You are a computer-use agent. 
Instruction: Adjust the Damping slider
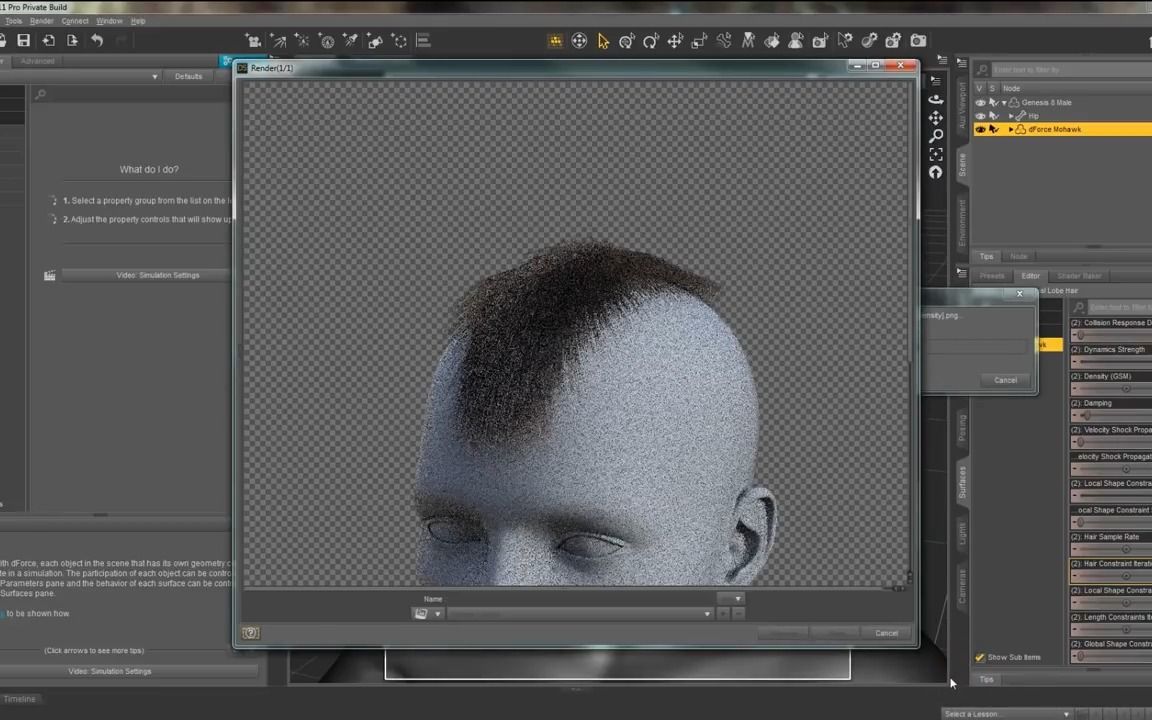click(1111, 416)
